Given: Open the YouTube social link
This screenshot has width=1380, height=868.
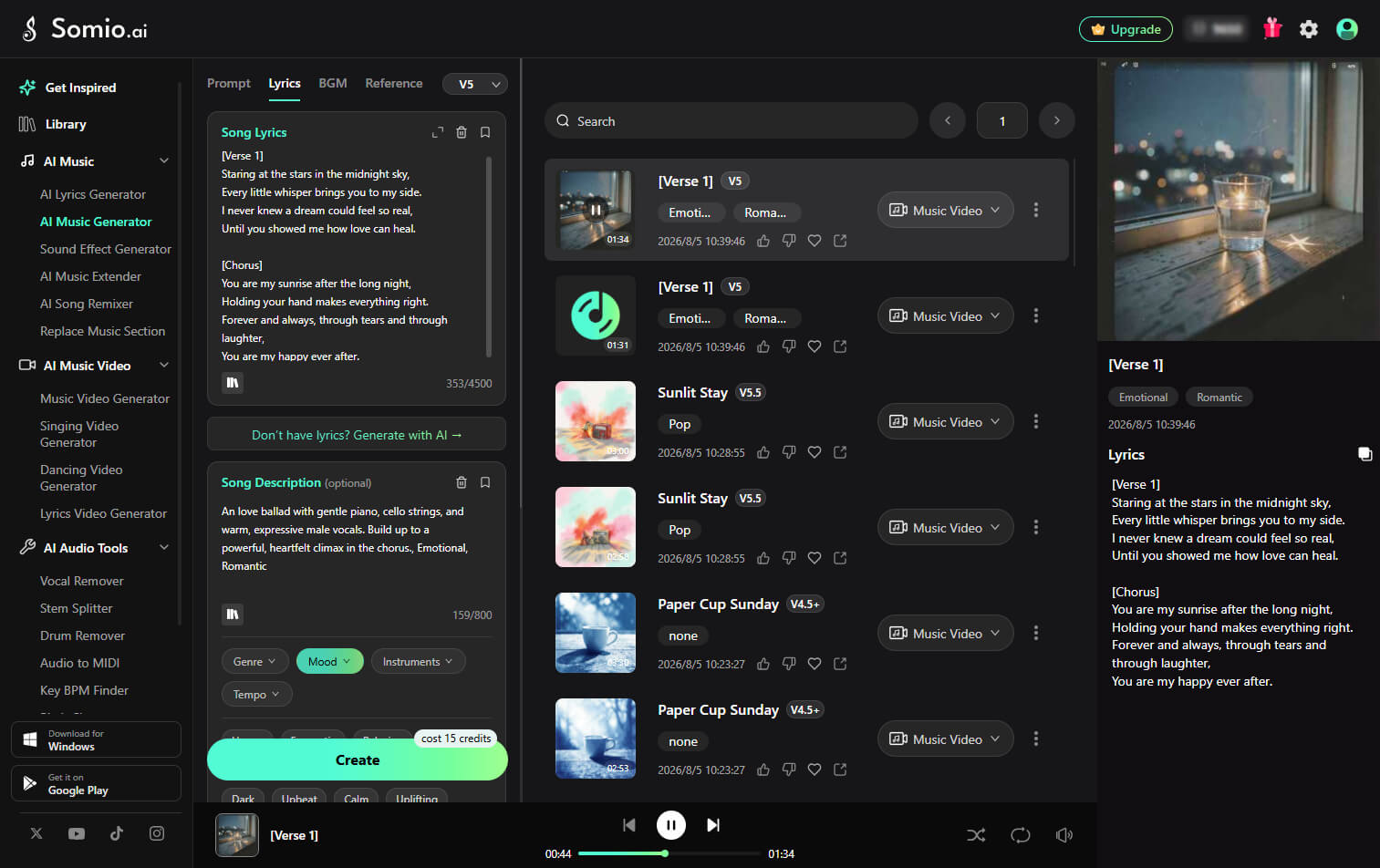Looking at the screenshot, I should pyautogui.click(x=77, y=833).
